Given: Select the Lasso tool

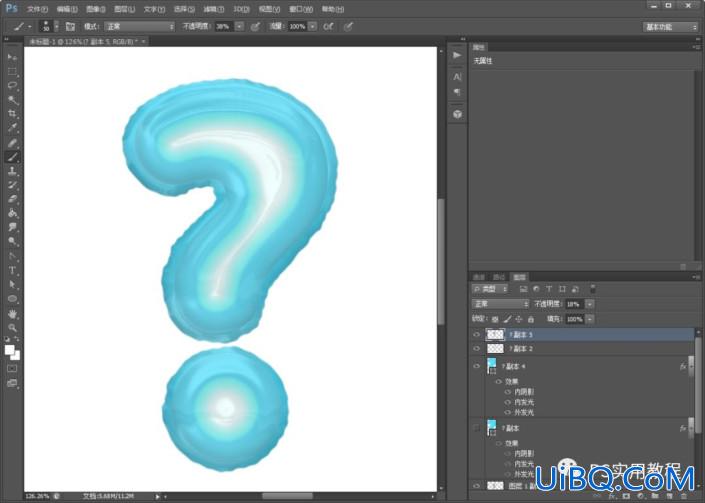Looking at the screenshot, I should (12, 85).
